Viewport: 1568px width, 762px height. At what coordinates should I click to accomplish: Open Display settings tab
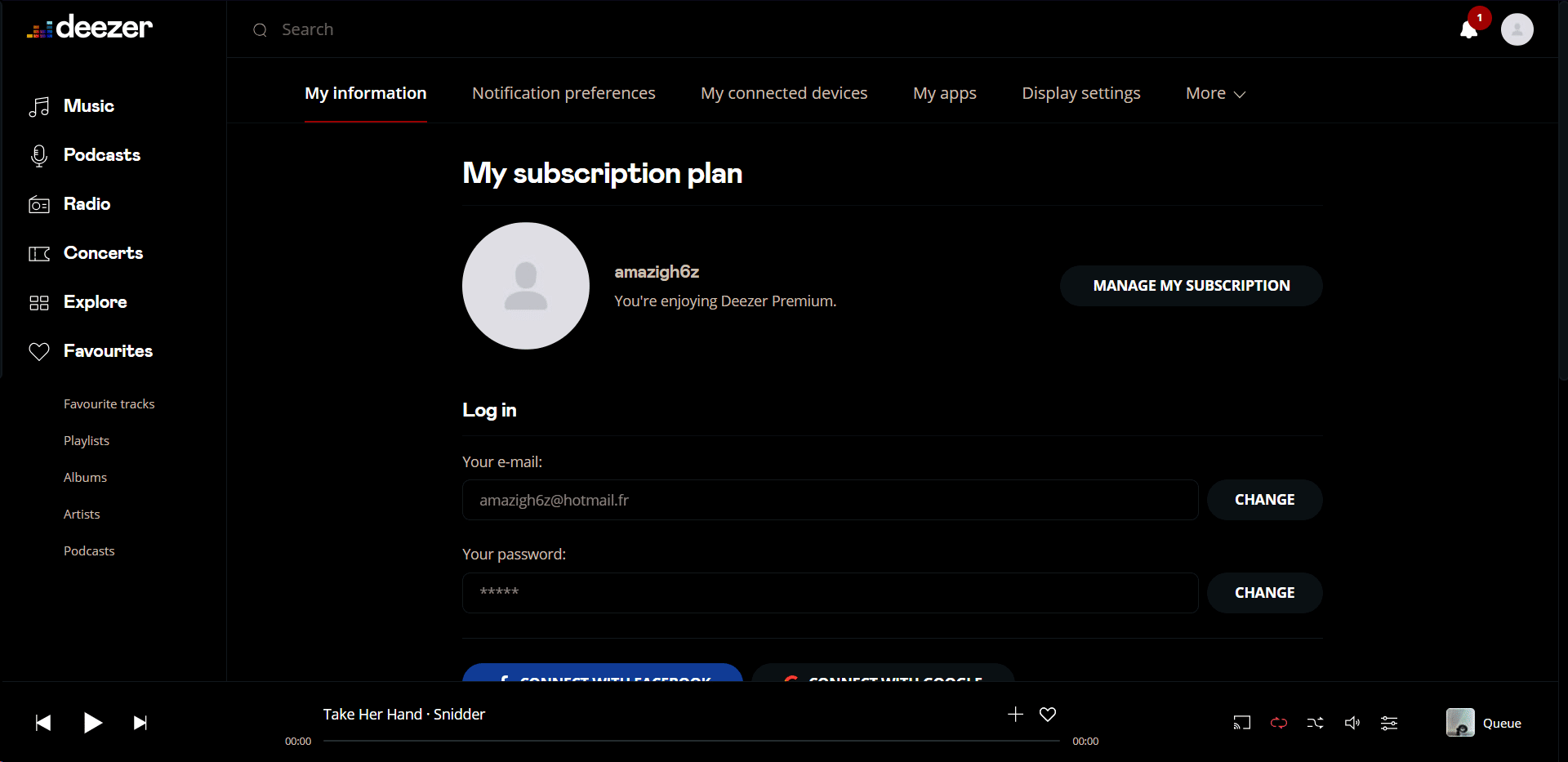1081,93
